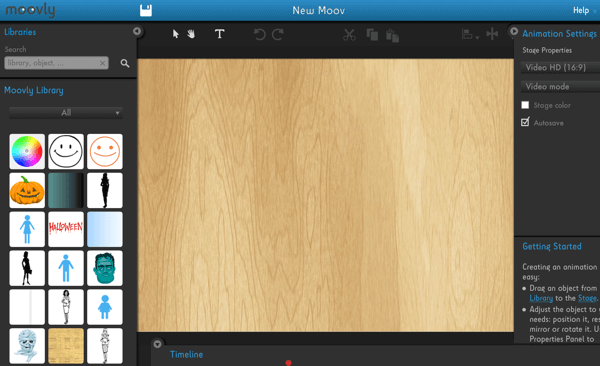
Task: Collapse the Timeline panel
Action: (x=157, y=344)
